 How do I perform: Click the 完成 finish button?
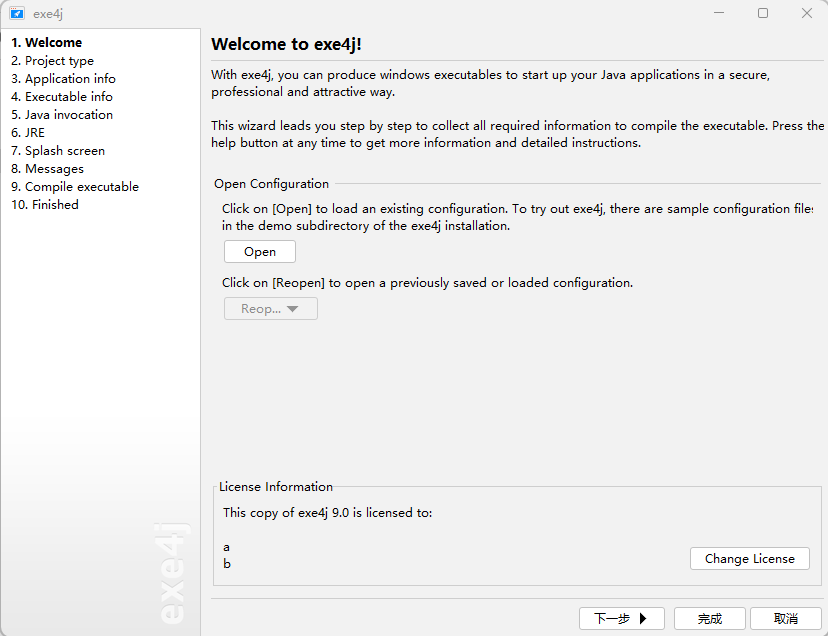[710, 618]
